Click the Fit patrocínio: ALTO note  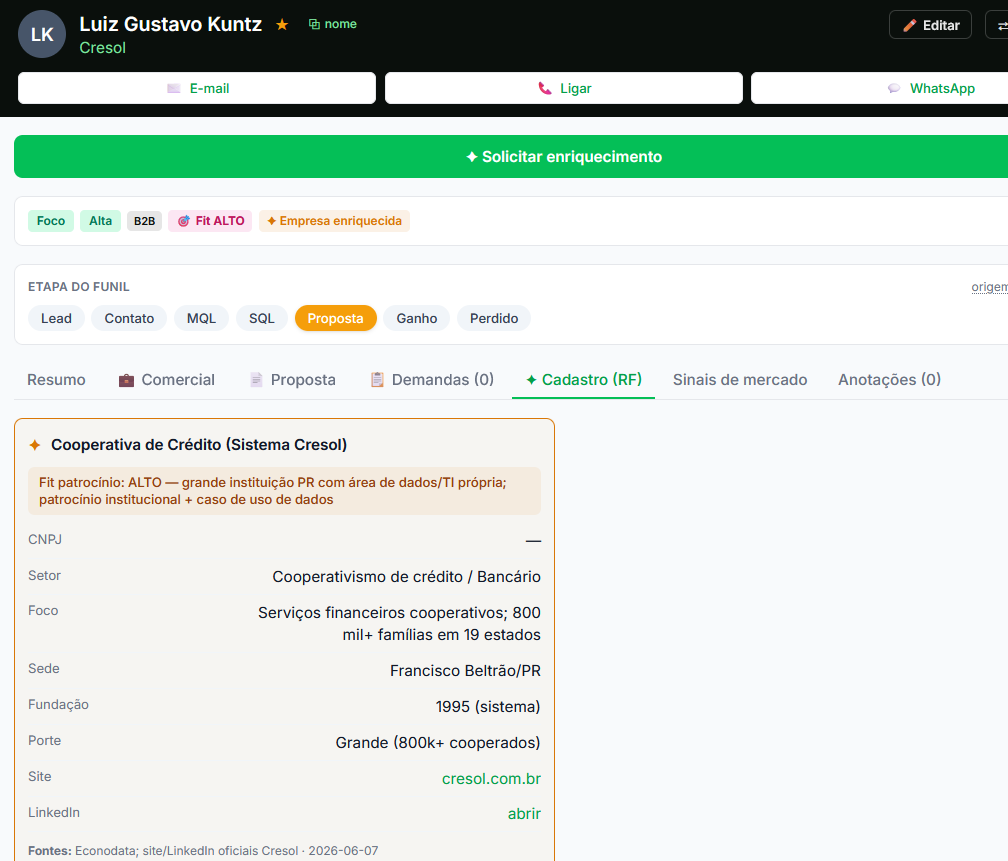click(284, 491)
